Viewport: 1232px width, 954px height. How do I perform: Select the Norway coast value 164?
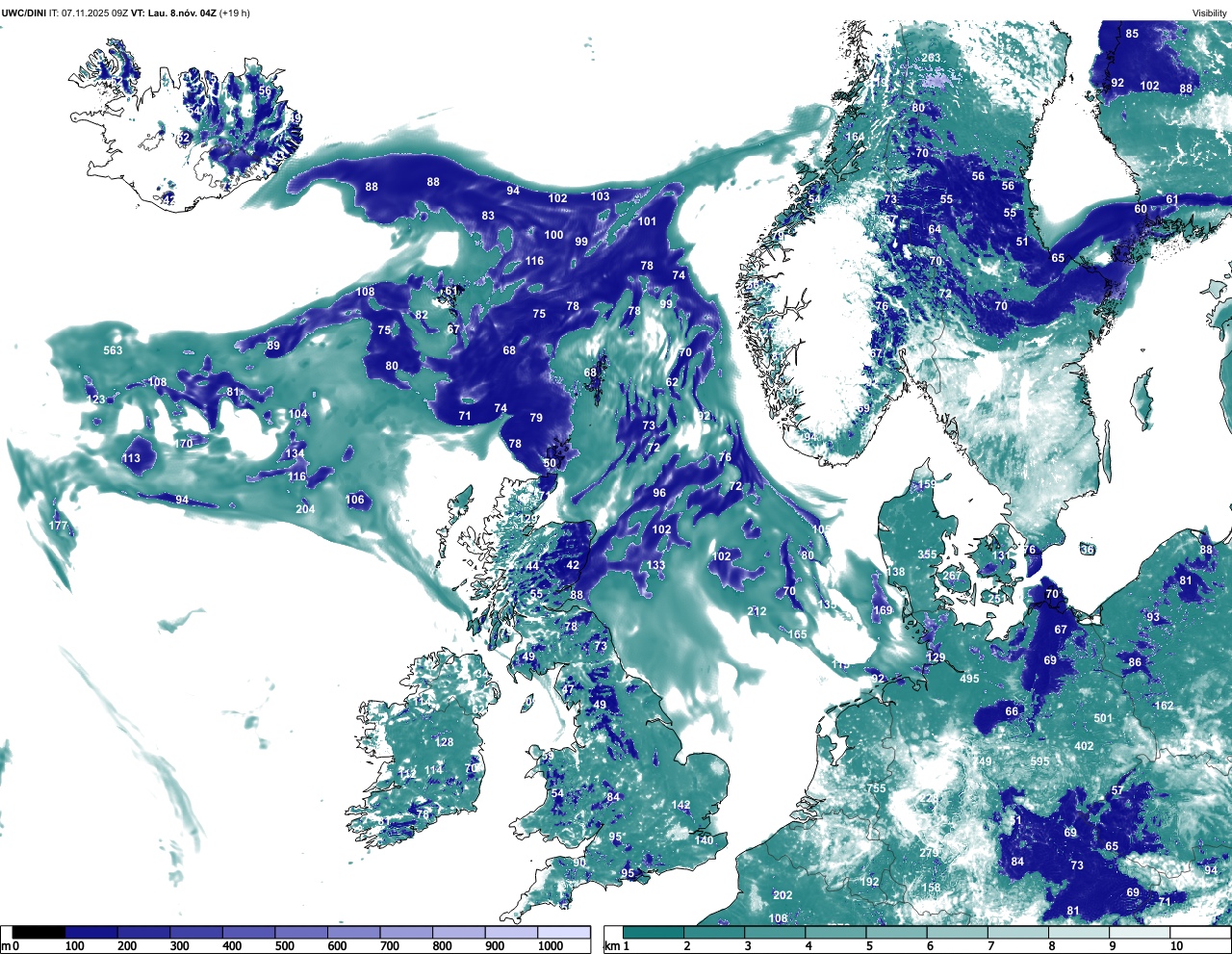(855, 137)
